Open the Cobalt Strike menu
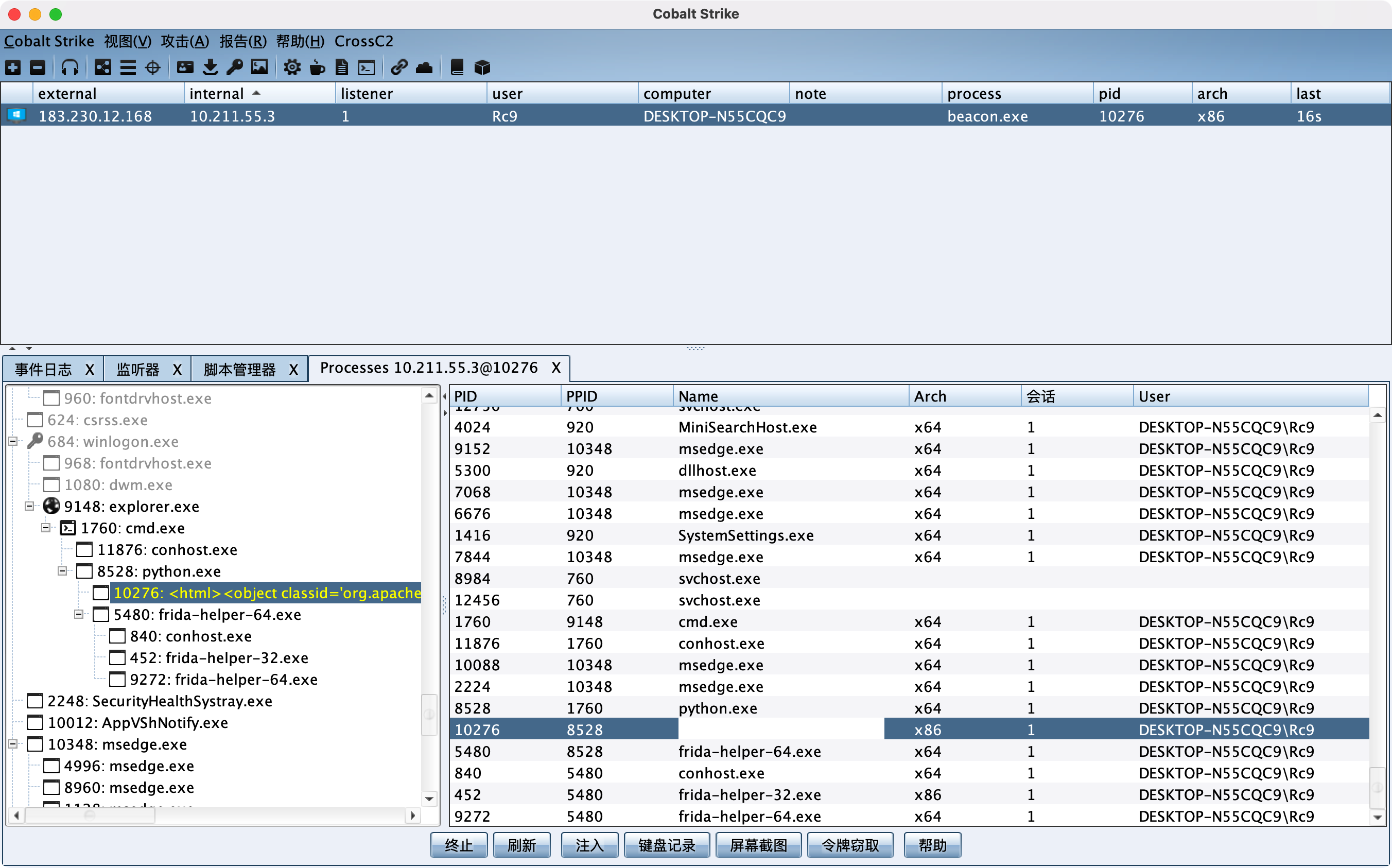 pyautogui.click(x=49, y=41)
